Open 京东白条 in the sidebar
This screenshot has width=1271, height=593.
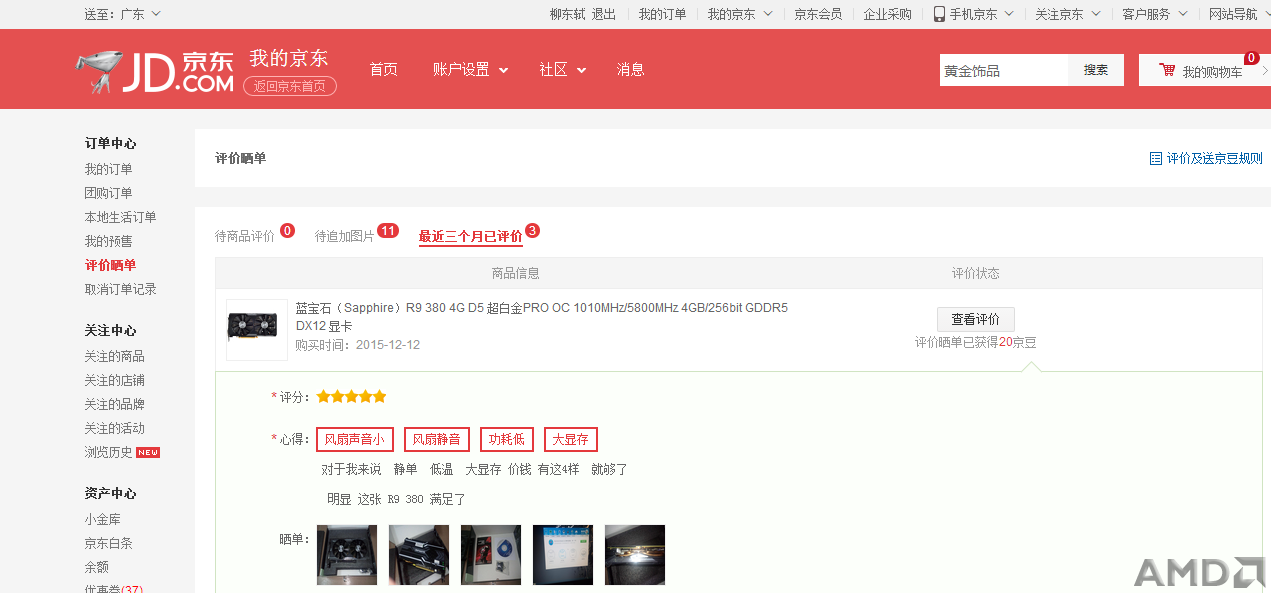pyautogui.click(x=108, y=543)
